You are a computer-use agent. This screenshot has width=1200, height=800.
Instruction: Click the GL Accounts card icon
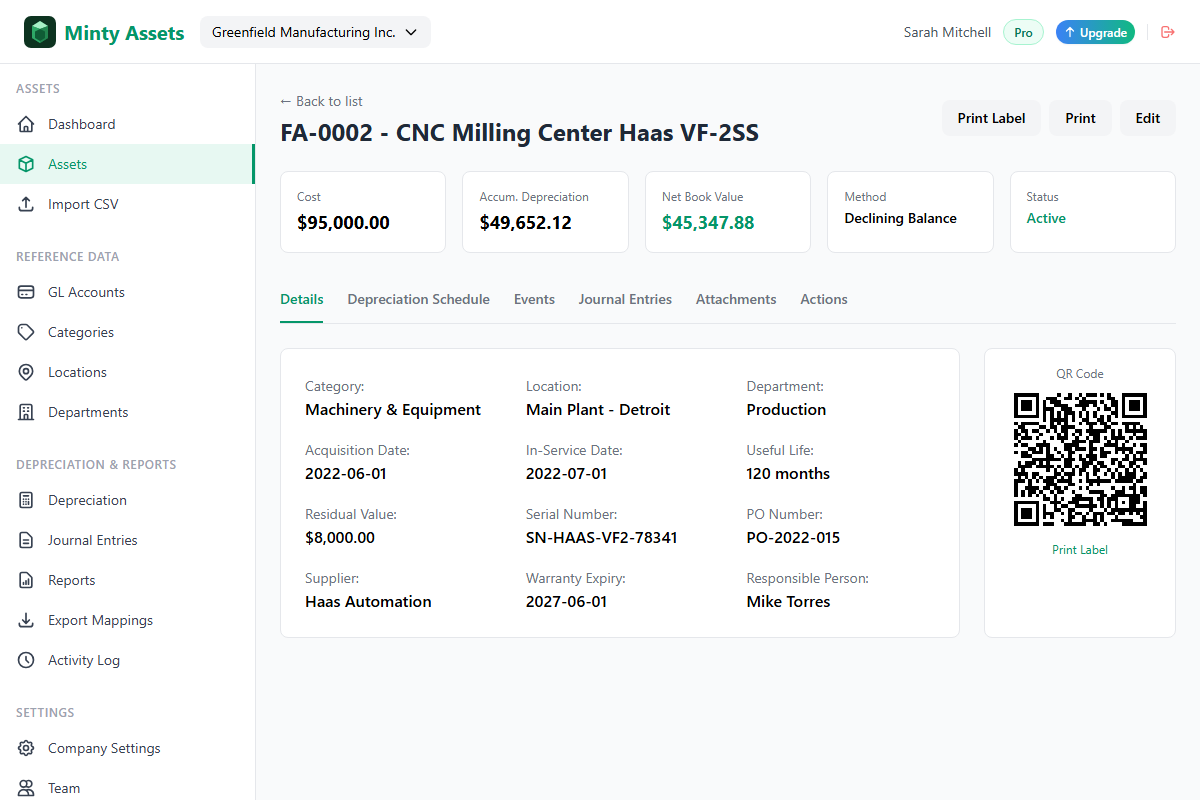[x=27, y=292]
